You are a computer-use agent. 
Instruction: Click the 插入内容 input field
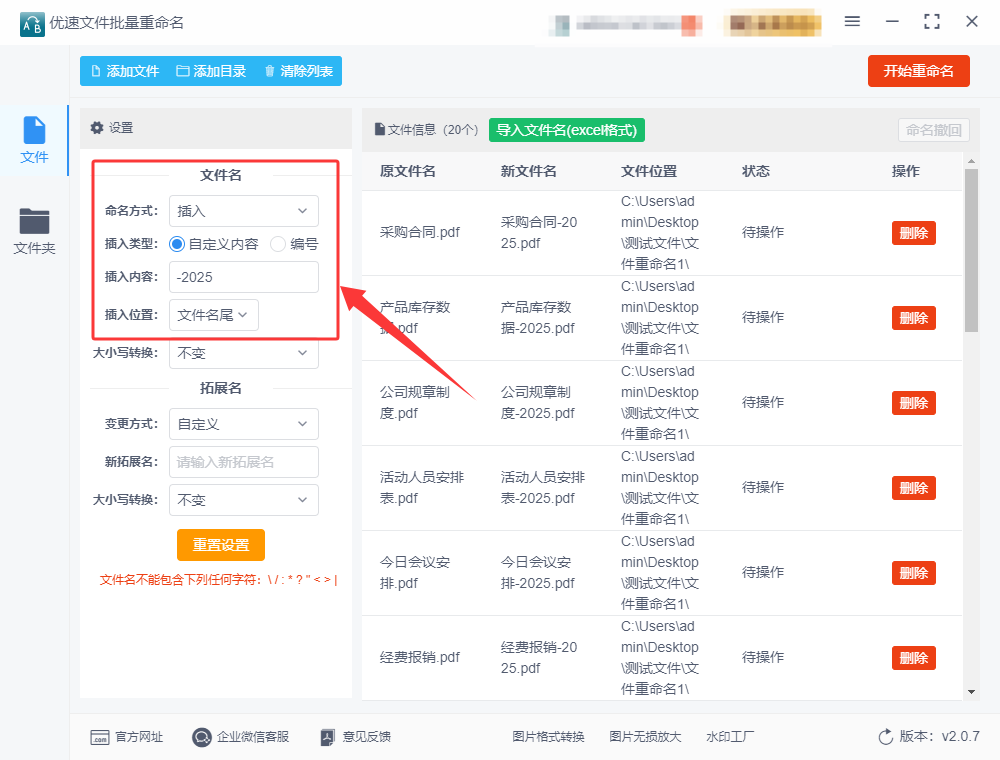[244, 277]
